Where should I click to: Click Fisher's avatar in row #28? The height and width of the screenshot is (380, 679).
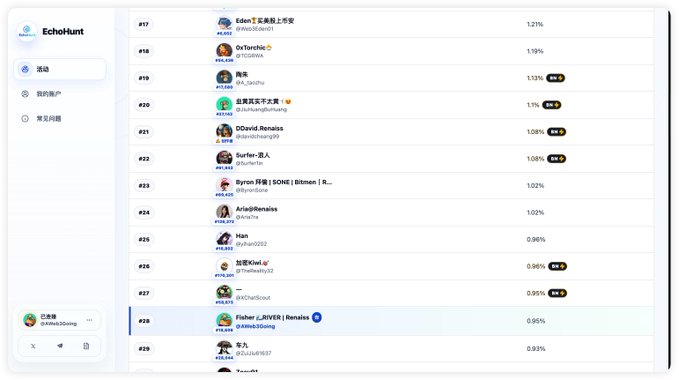point(224,320)
